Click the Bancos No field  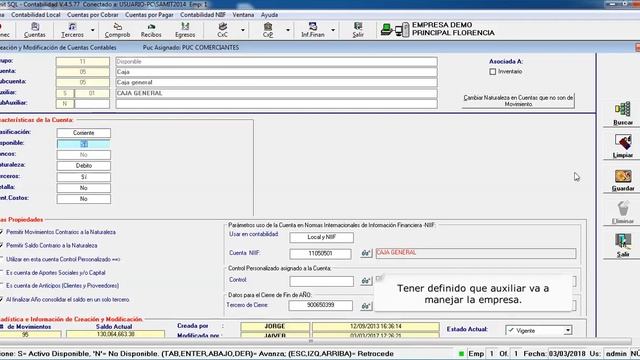coord(84,155)
